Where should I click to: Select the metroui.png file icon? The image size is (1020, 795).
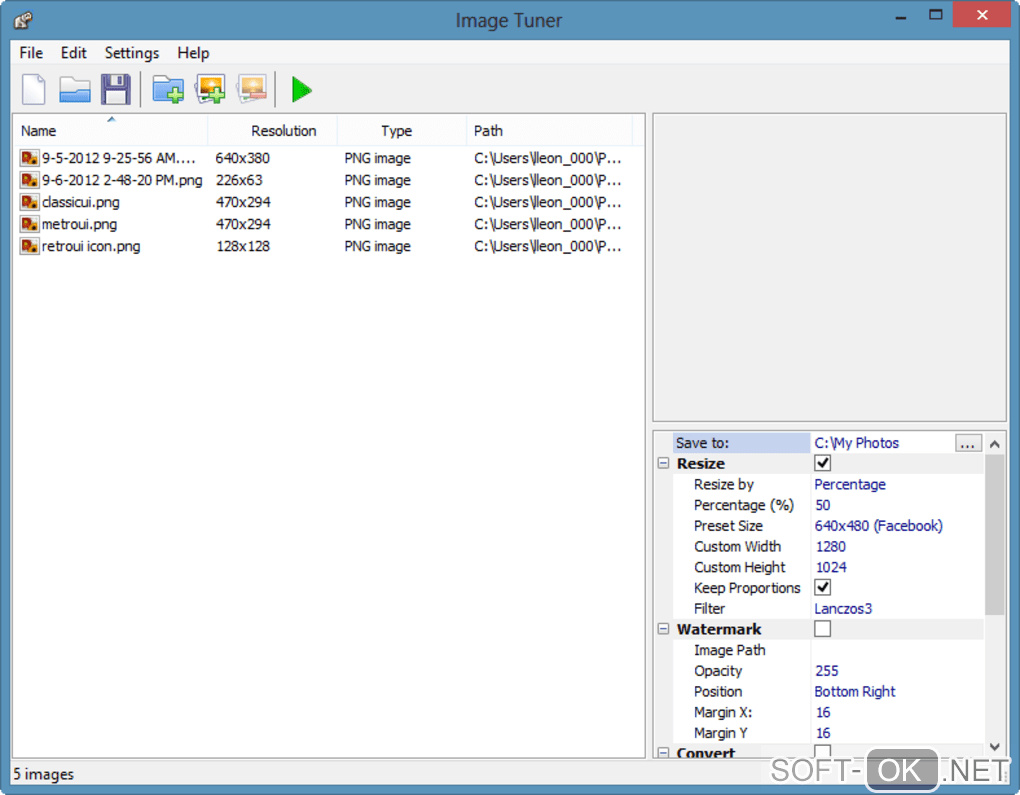30,224
